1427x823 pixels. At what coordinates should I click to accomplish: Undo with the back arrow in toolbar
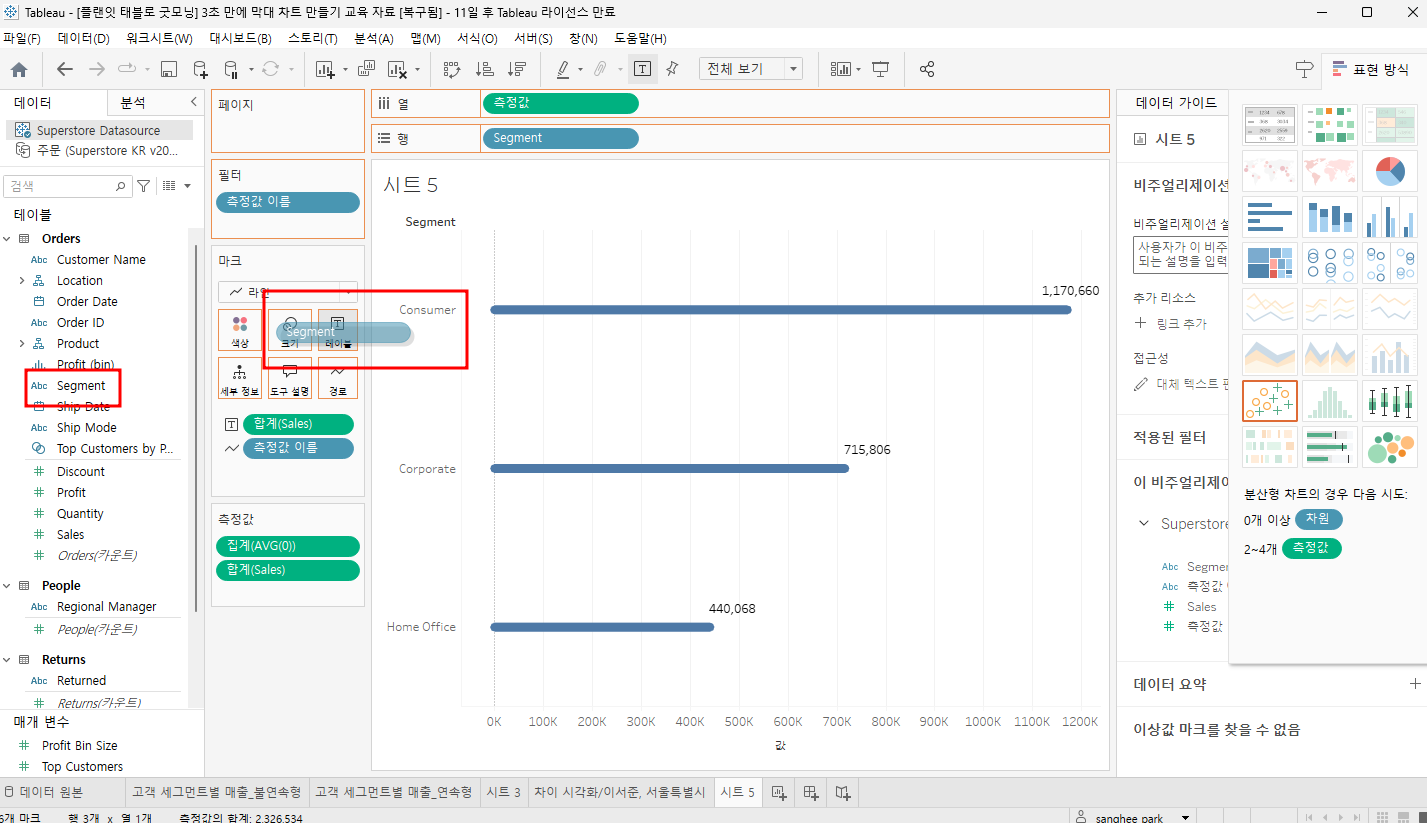coord(65,69)
